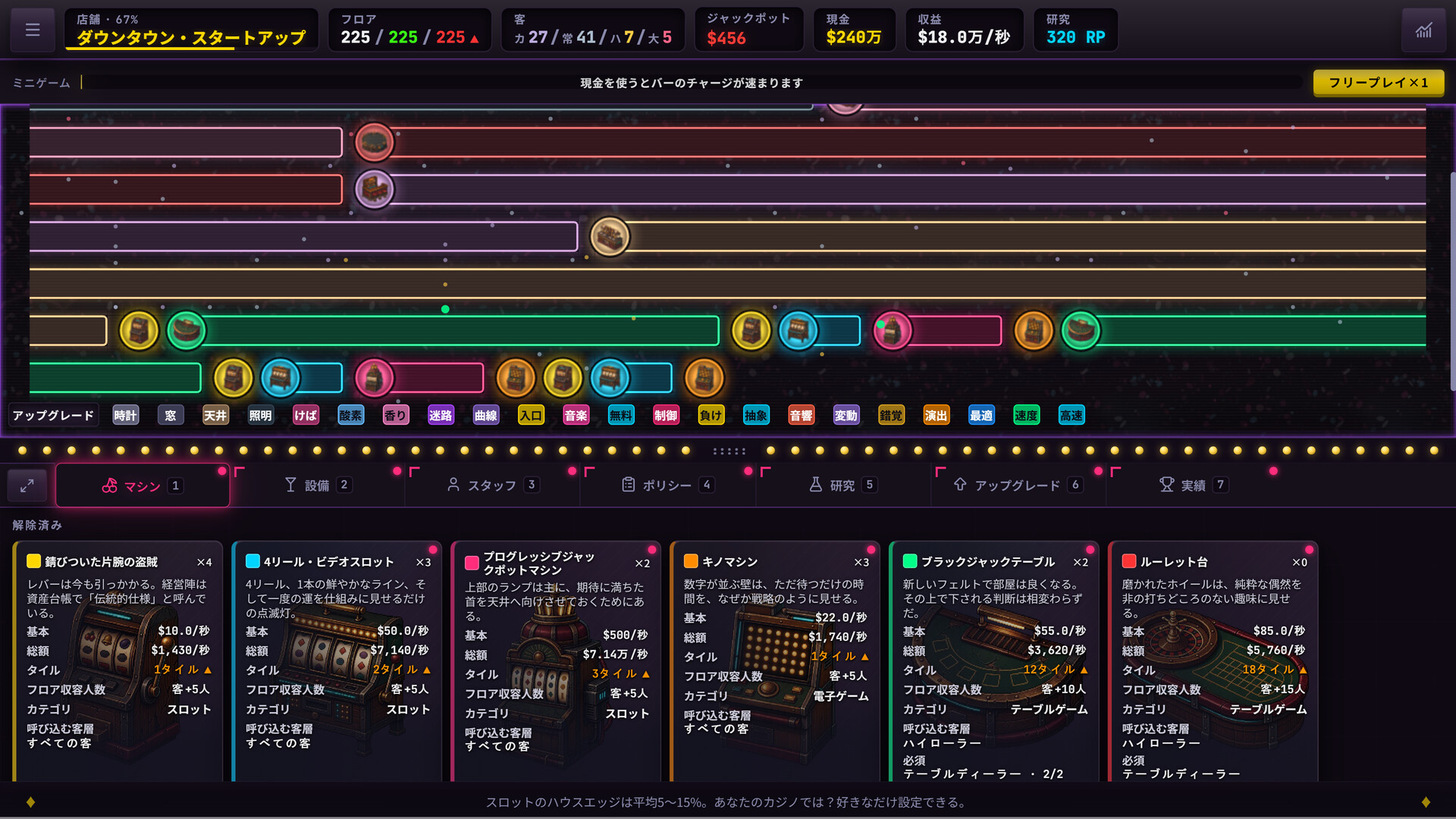The width and height of the screenshot is (1456, 819).
Task: Open the 実績 tab
Action: [1194, 485]
